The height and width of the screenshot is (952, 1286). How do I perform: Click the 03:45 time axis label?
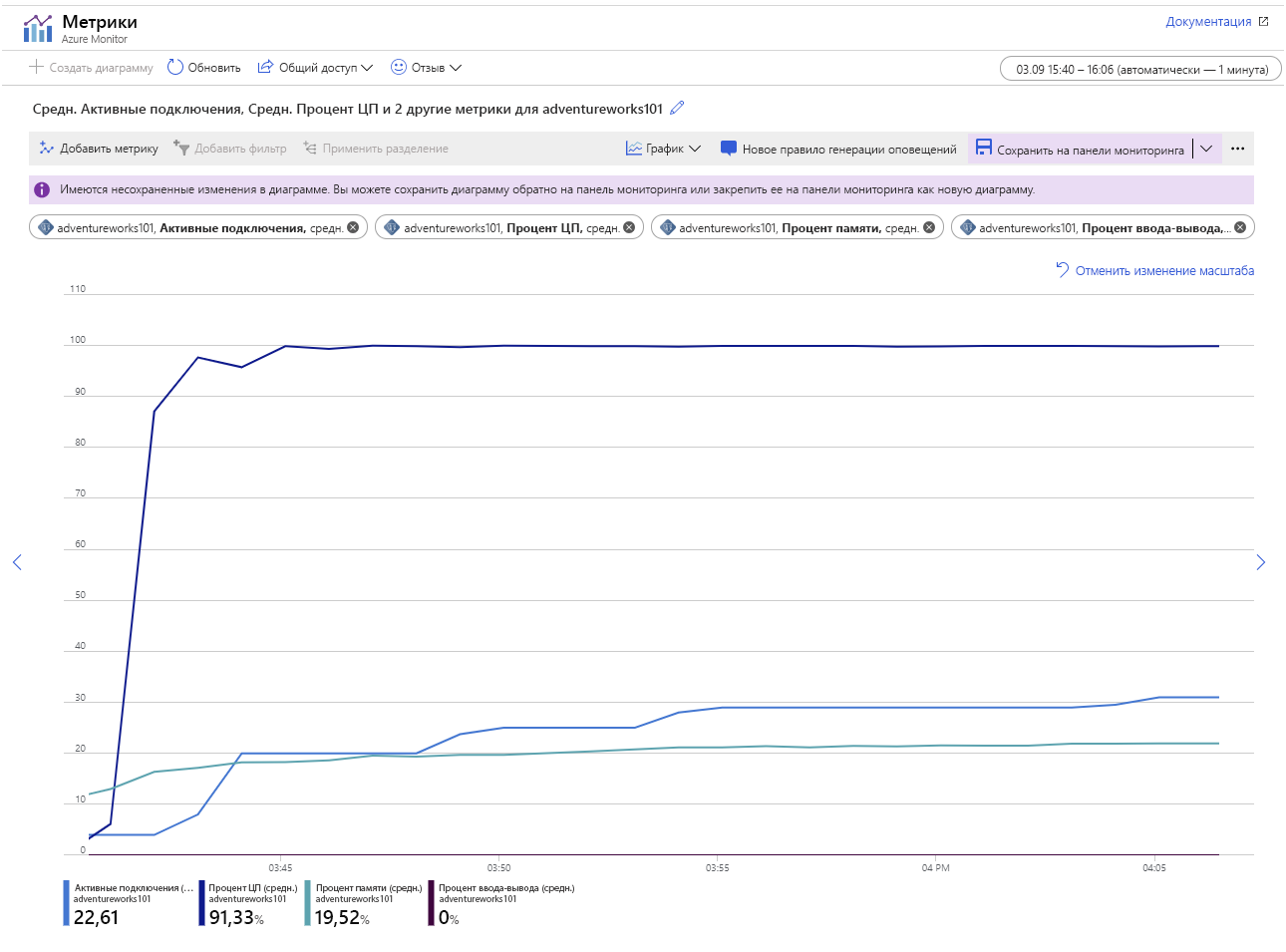pos(280,867)
